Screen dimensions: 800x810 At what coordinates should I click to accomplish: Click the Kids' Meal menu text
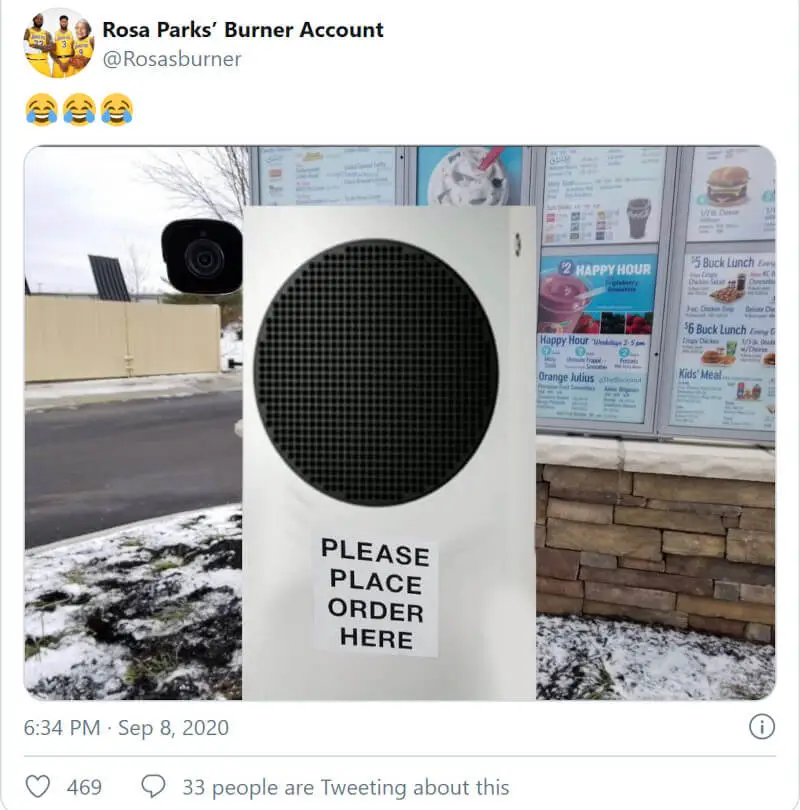pyautogui.click(x=700, y=375)
